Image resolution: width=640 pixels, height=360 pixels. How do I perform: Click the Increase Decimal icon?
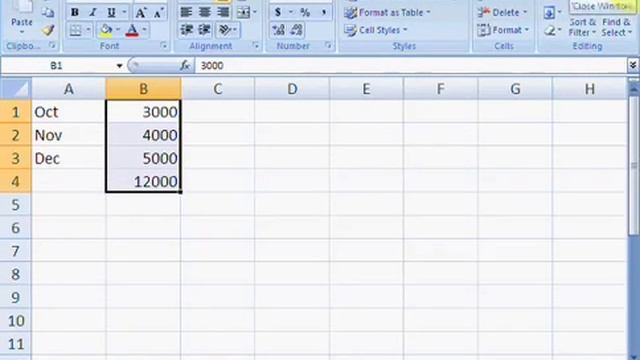(x=278, y=30)
